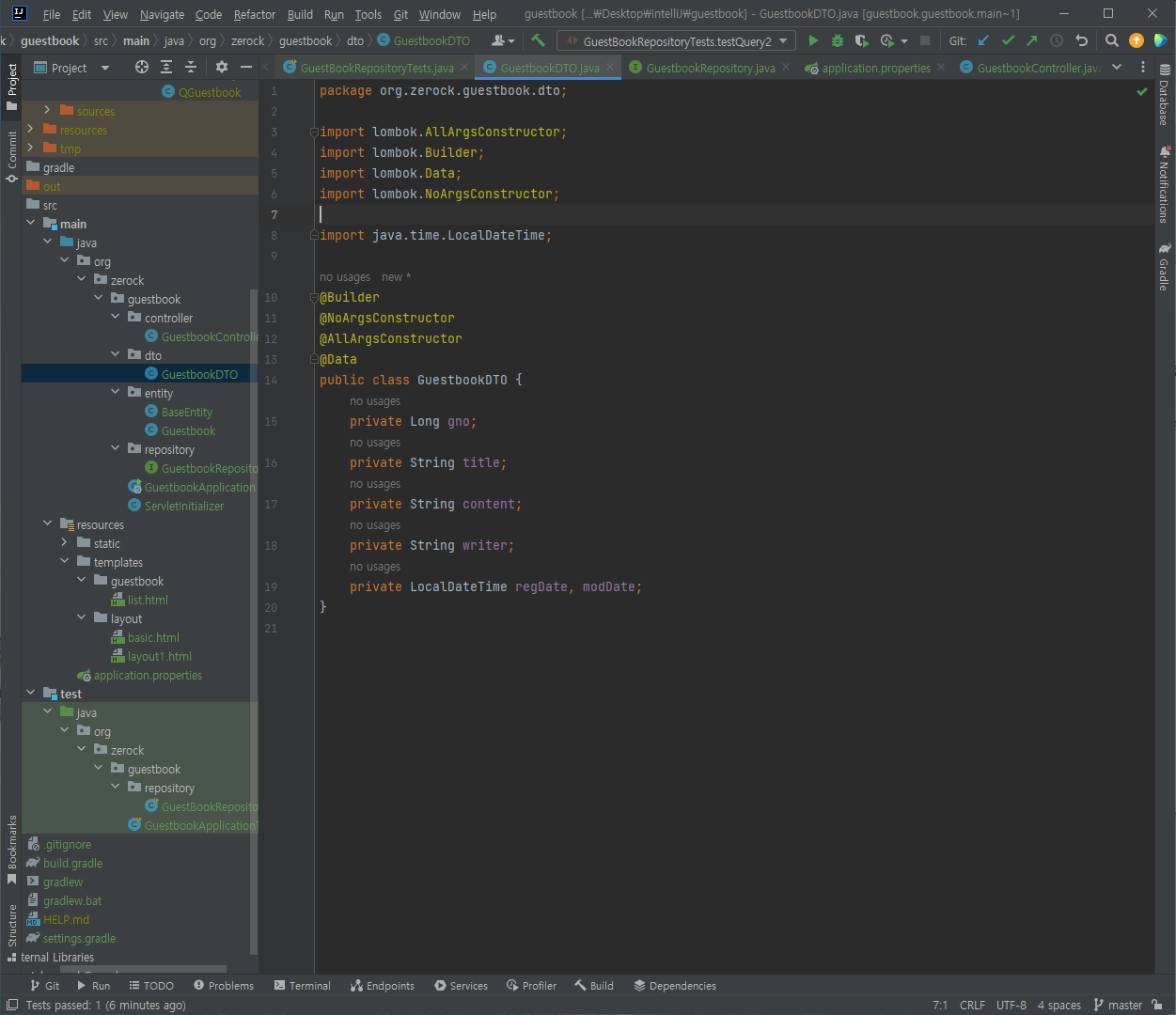Click Git Update Project arrow icon
The height and width of the screenshot is (1015, 1176).
(983, 40)
